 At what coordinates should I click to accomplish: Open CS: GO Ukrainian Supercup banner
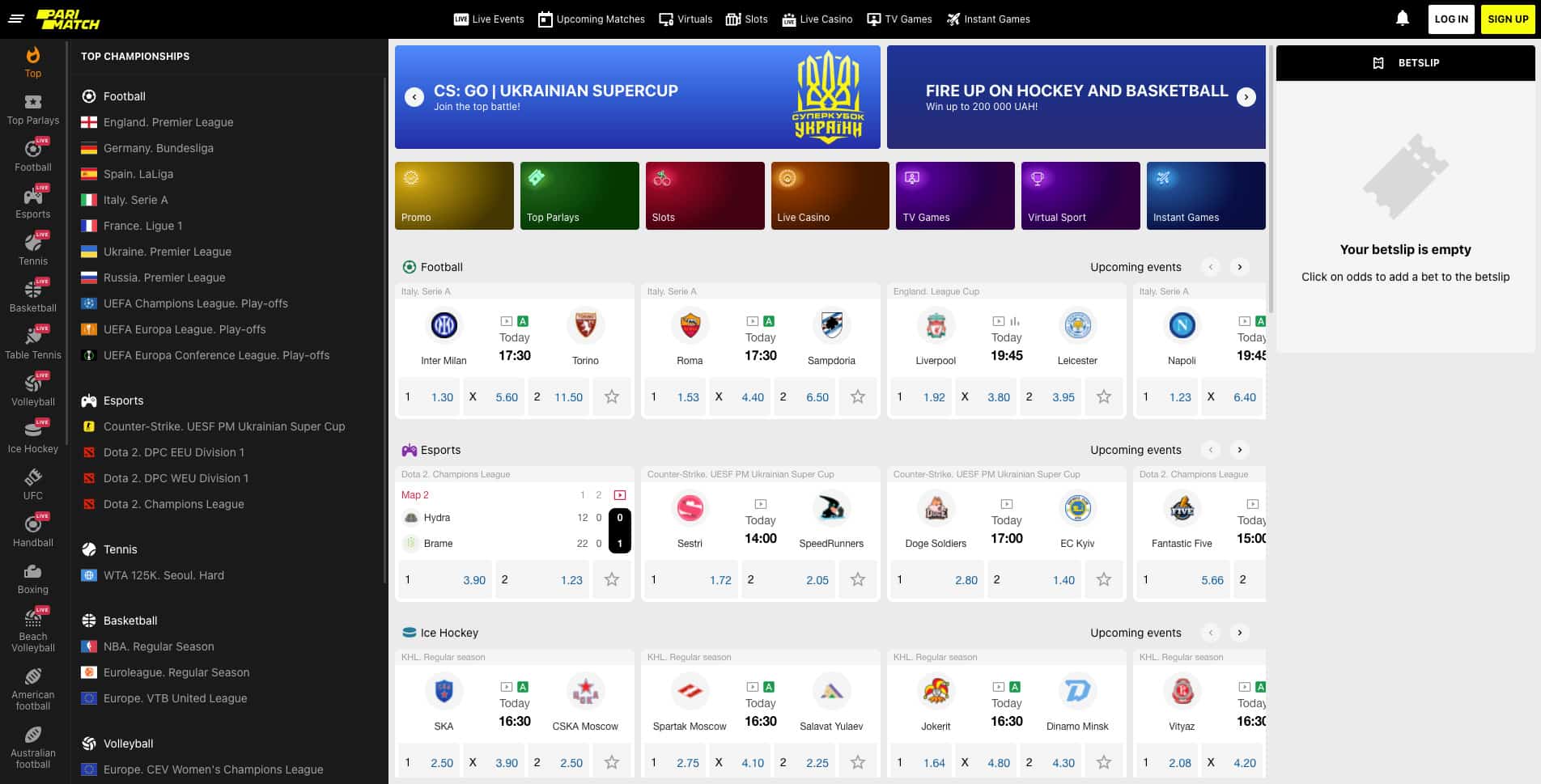[638, 97]
